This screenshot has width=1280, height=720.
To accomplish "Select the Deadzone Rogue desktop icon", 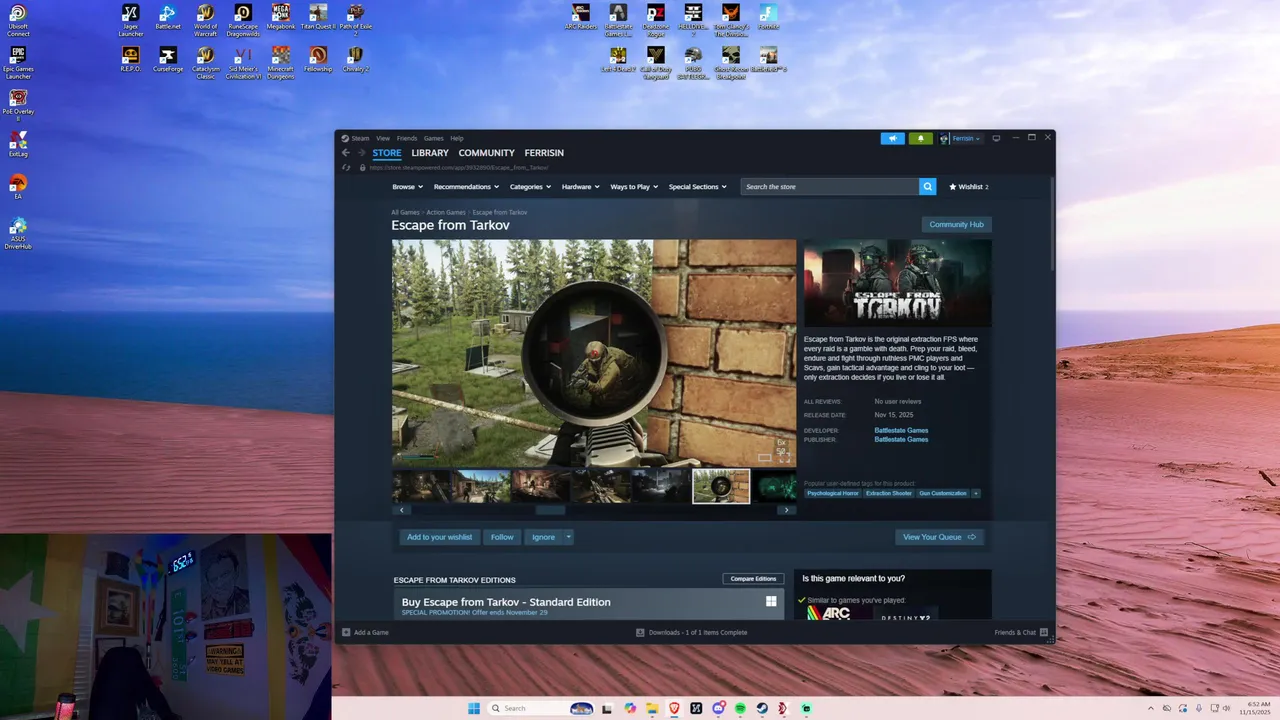I will tap(655, 20).
